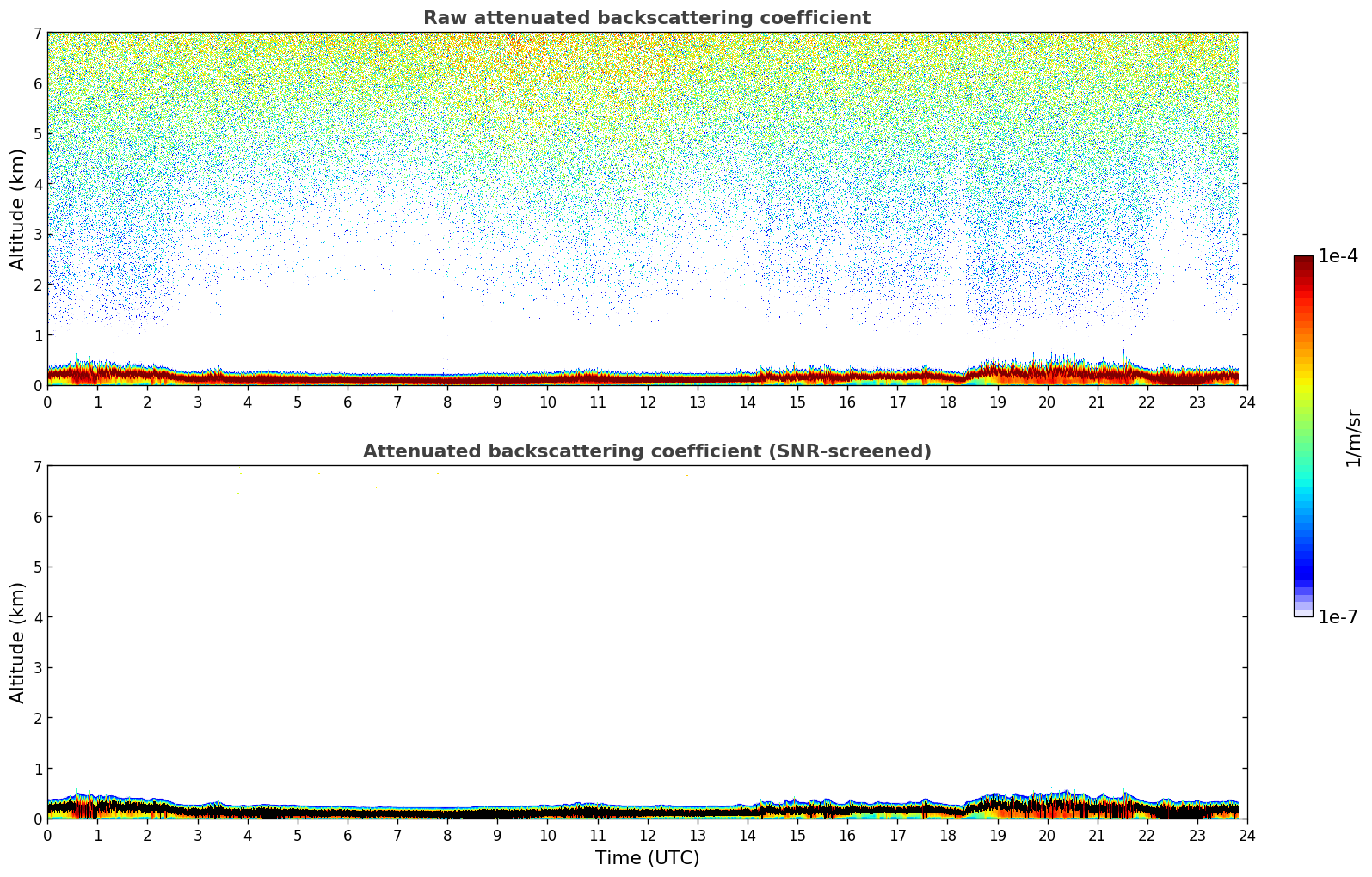Click the "Time (UTC)" x-axis label

(x=647, y=858)
